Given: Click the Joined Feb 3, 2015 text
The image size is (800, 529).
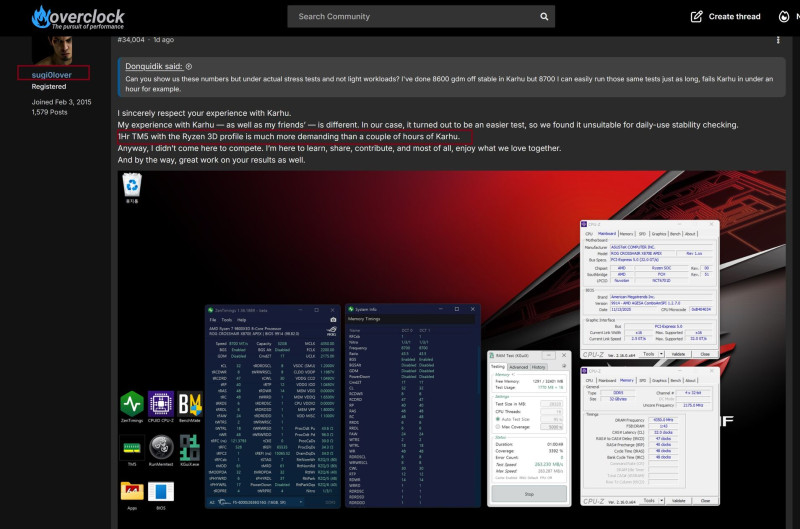Looking at the screenshot, I should point(61,102).
